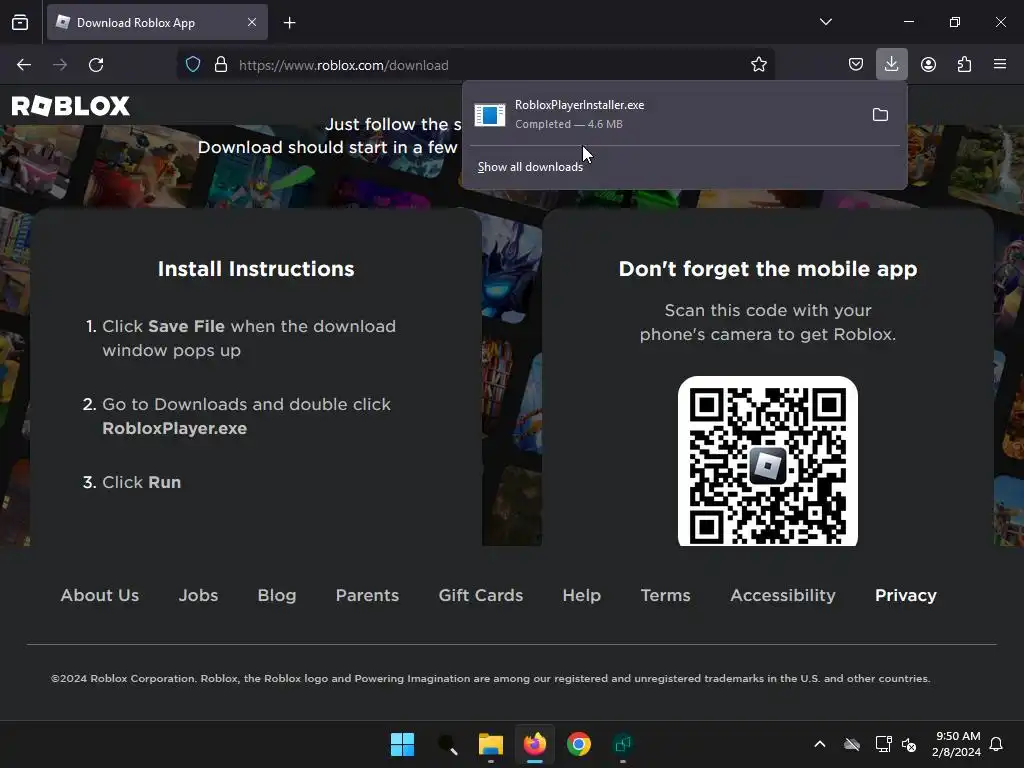Click the forward navigation arrow
The height and width of the screenshot is (768, 1024).
click(x=60, y=65)
